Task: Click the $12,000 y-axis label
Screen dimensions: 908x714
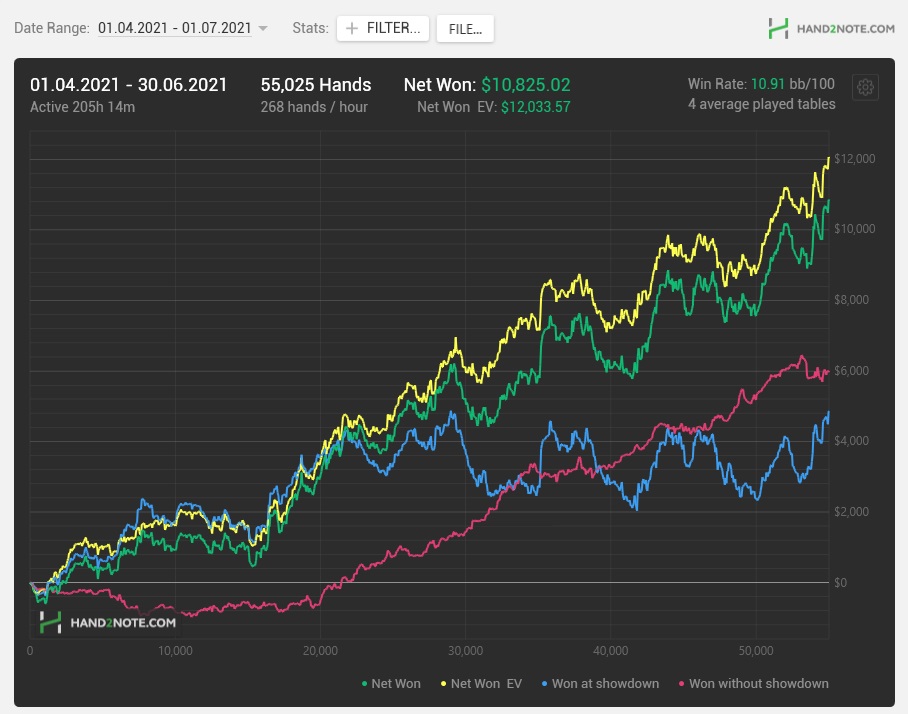Action: click(x=854, y=159)
